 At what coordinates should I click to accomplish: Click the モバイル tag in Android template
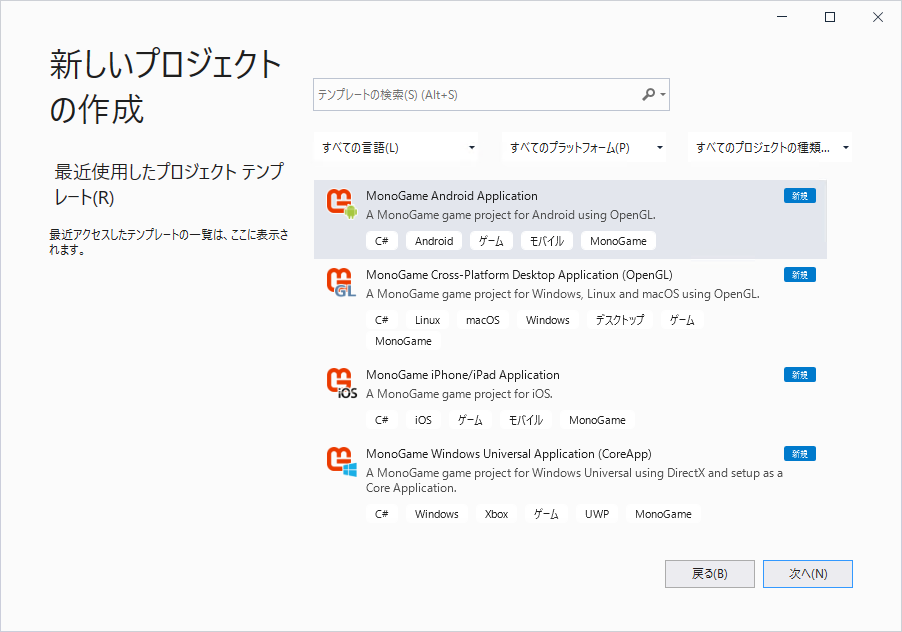[546, 241]
